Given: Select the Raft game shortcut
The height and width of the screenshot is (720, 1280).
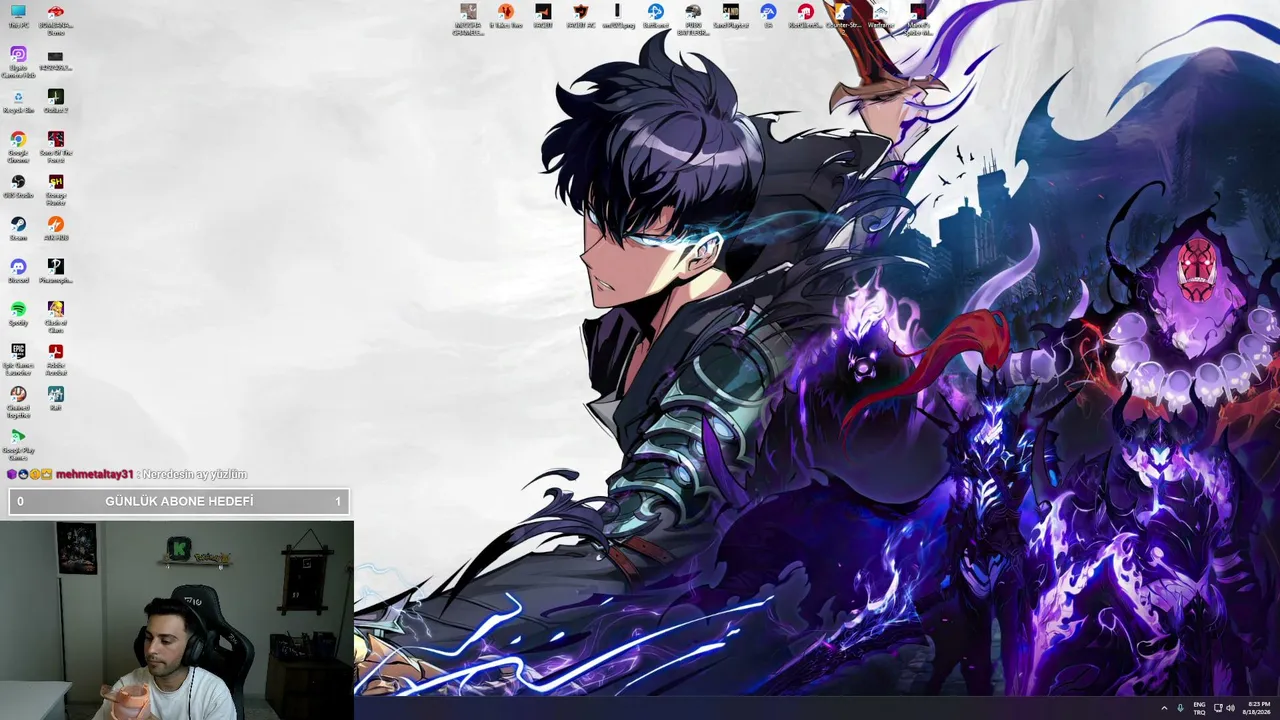Looking at the screenshot, I should tap(56, 399).
